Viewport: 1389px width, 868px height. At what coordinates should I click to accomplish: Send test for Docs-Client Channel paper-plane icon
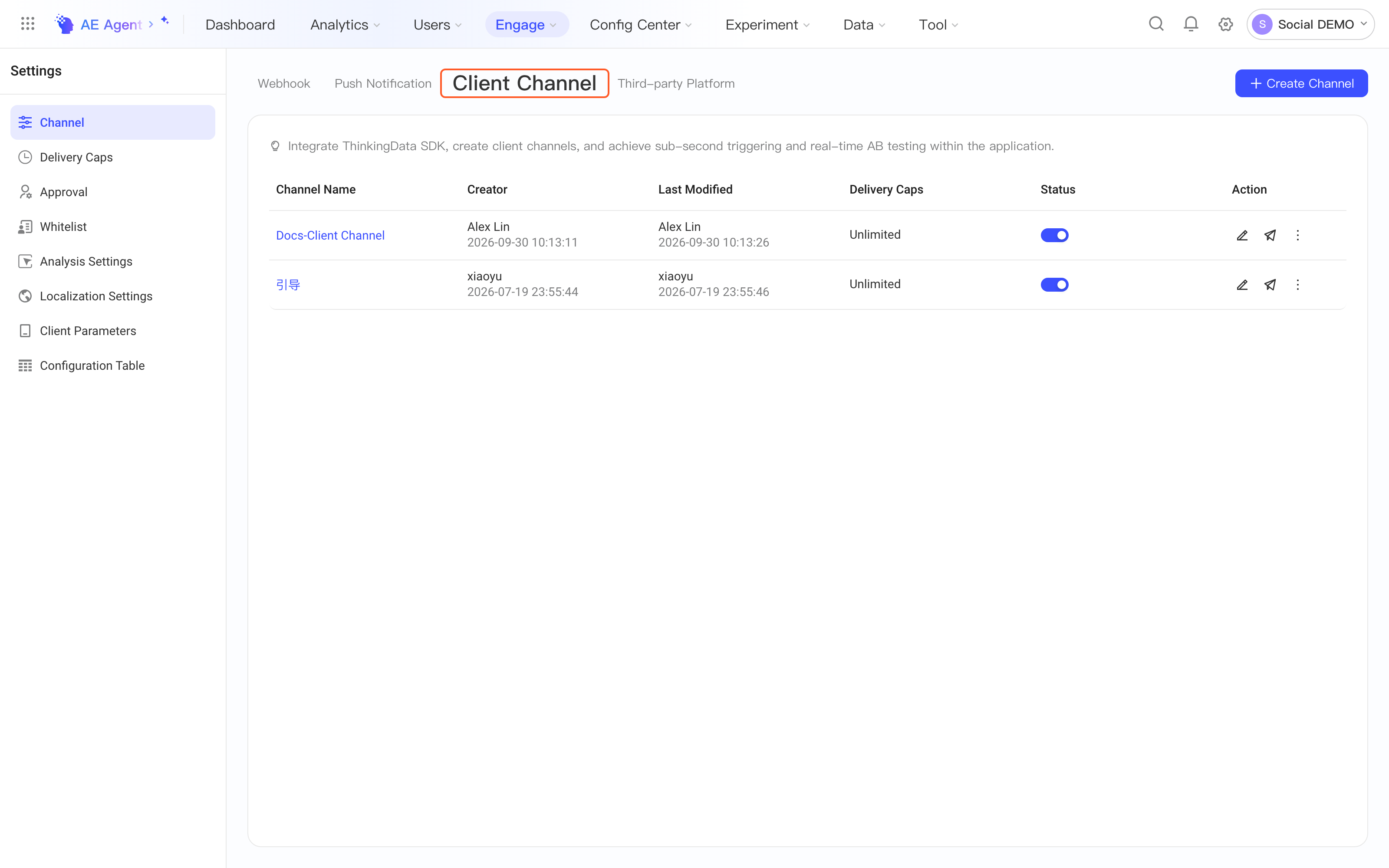[1270, 235]
